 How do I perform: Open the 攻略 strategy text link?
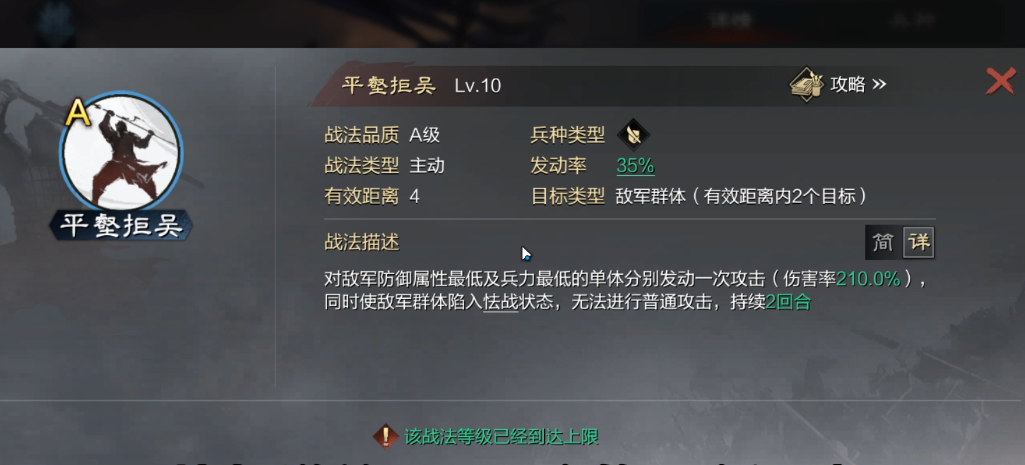click(x=848, y=84)
